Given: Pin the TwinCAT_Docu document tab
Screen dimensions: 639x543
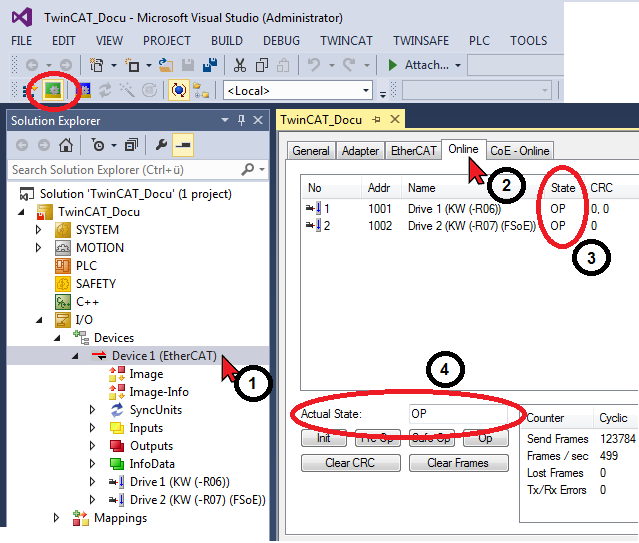Looking at the screenshot, I should pyautogui.click(x=376, y=119).
